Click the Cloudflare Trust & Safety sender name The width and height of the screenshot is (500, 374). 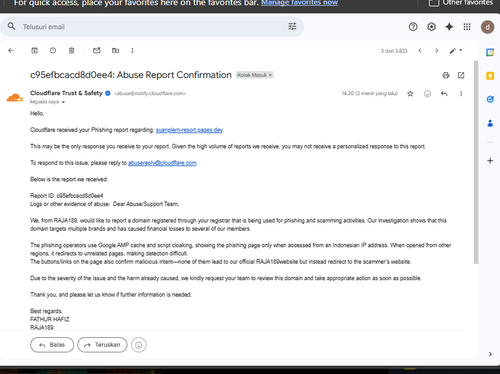[66, 93]
